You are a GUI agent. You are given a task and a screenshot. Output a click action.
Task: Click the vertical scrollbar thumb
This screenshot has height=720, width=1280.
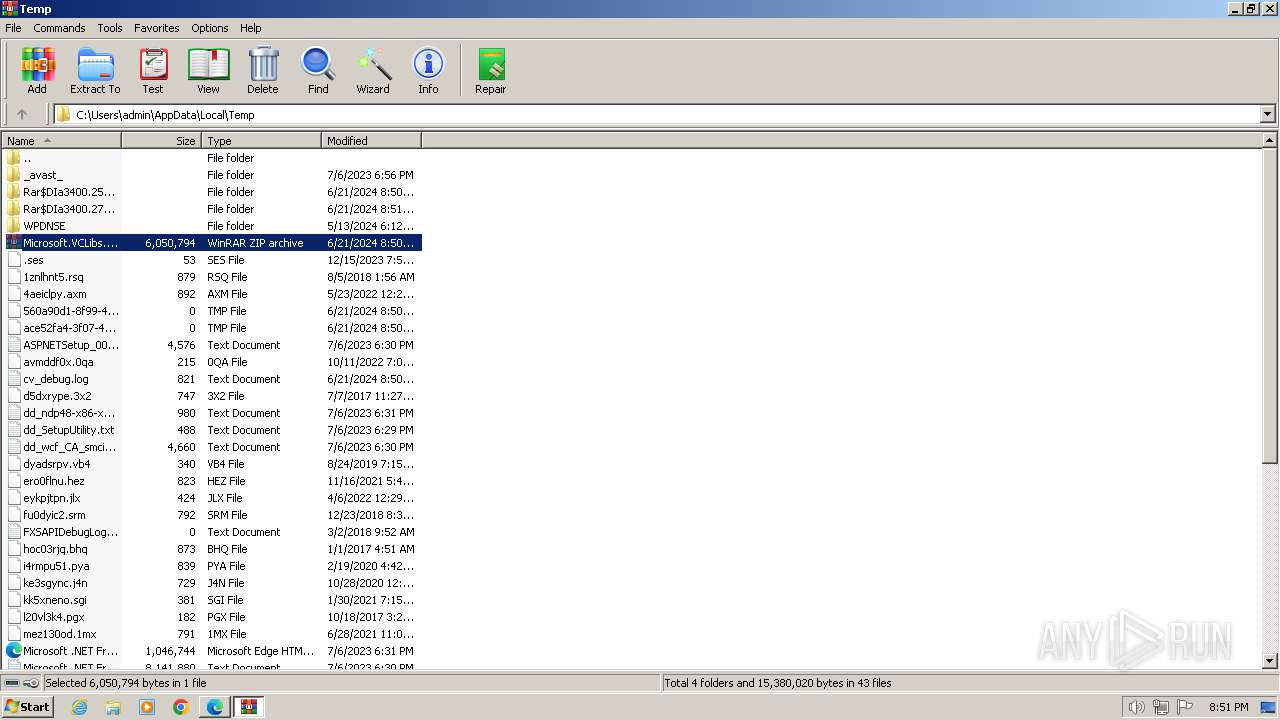[x=1270, y=306]
